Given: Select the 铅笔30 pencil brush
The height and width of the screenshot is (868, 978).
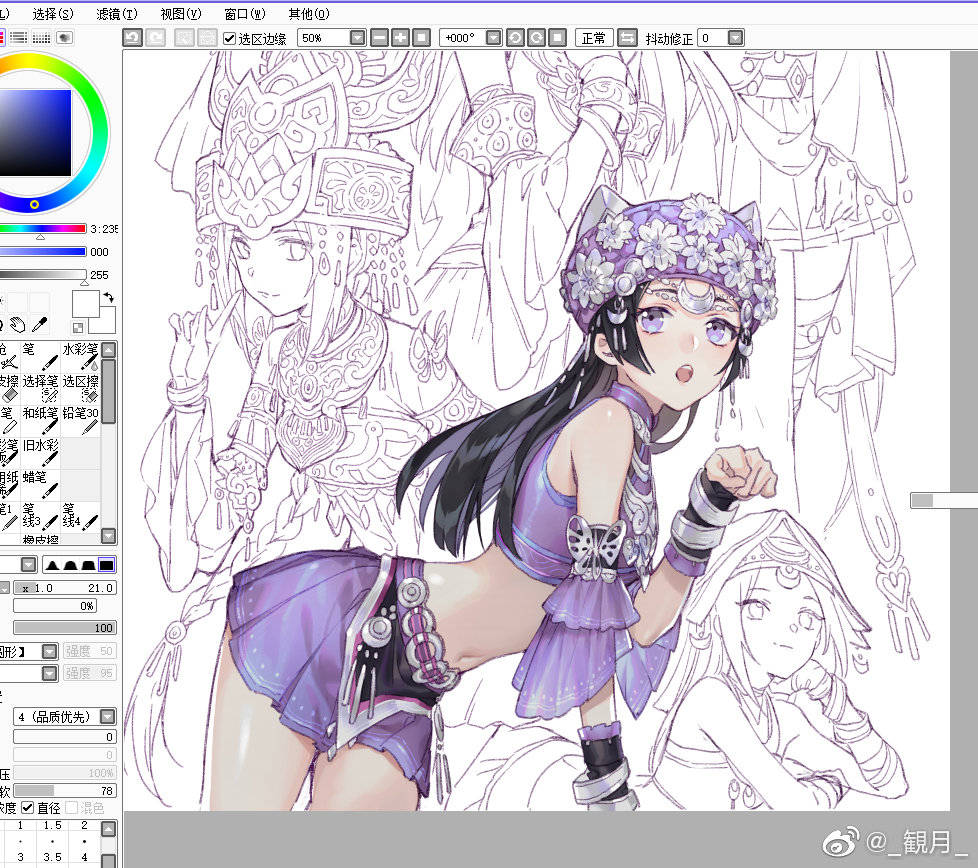Looking at the screenshot, I should tap(80, 421).
